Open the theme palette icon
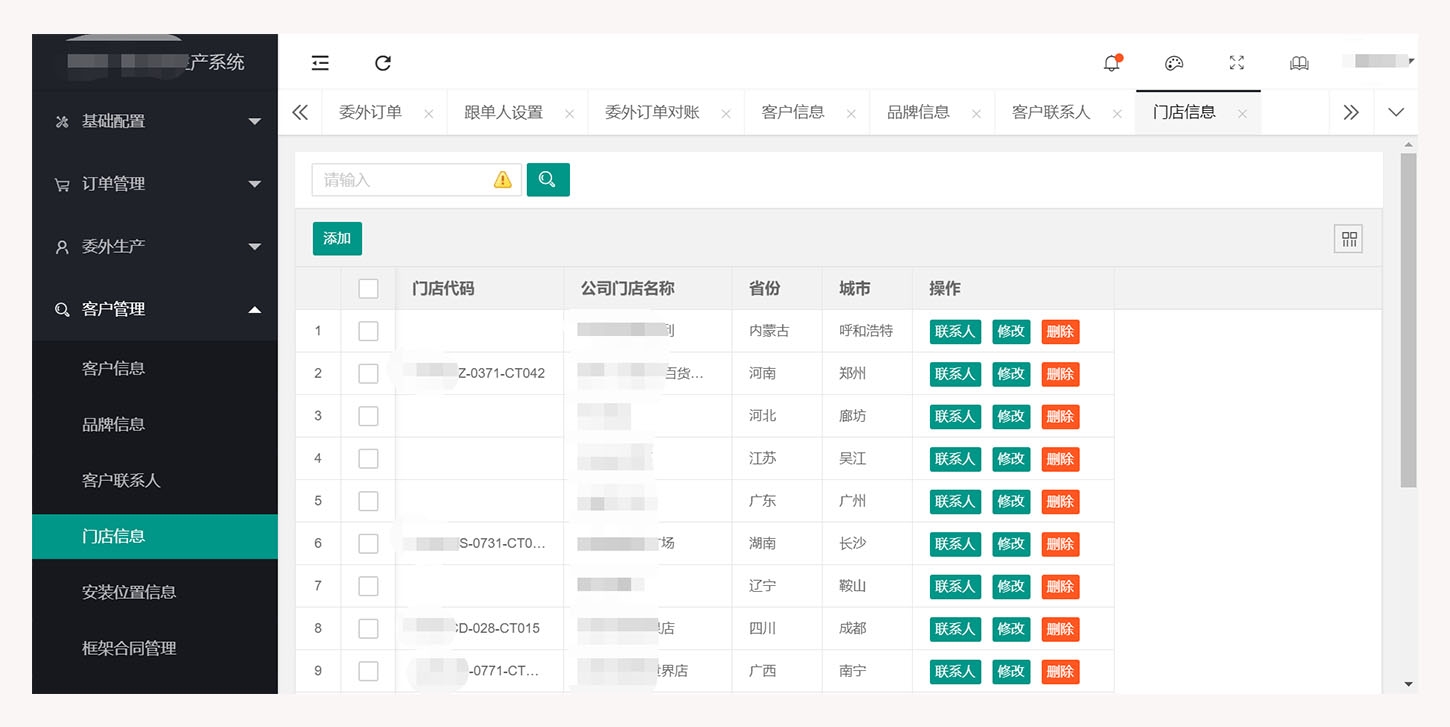The width and height of the screenshot is (1450, 727). pos(1174,63)
